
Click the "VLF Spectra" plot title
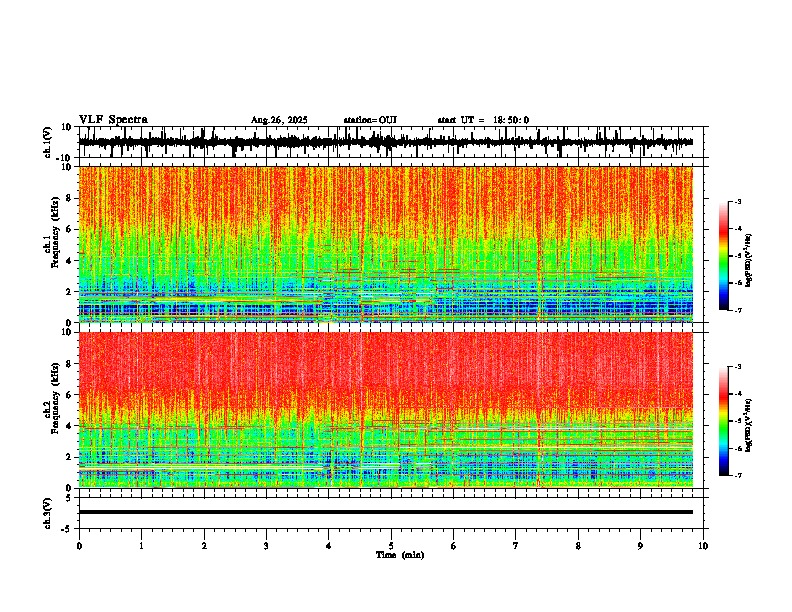pyautogui.click(x=113, y=120)
